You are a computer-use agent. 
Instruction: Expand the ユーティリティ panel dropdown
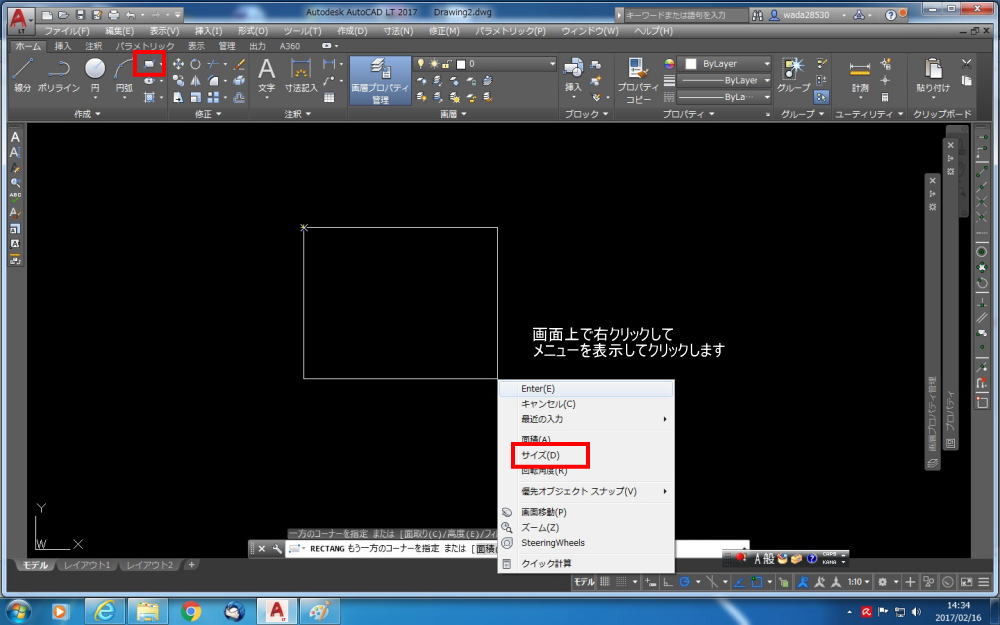click(870, 114)
